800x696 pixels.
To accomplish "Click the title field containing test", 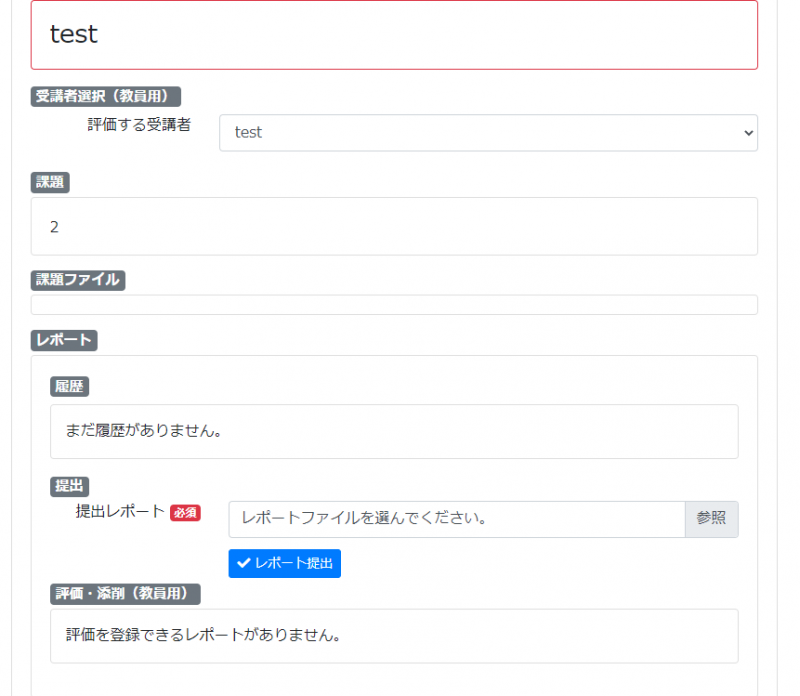I will coord(394,34).
